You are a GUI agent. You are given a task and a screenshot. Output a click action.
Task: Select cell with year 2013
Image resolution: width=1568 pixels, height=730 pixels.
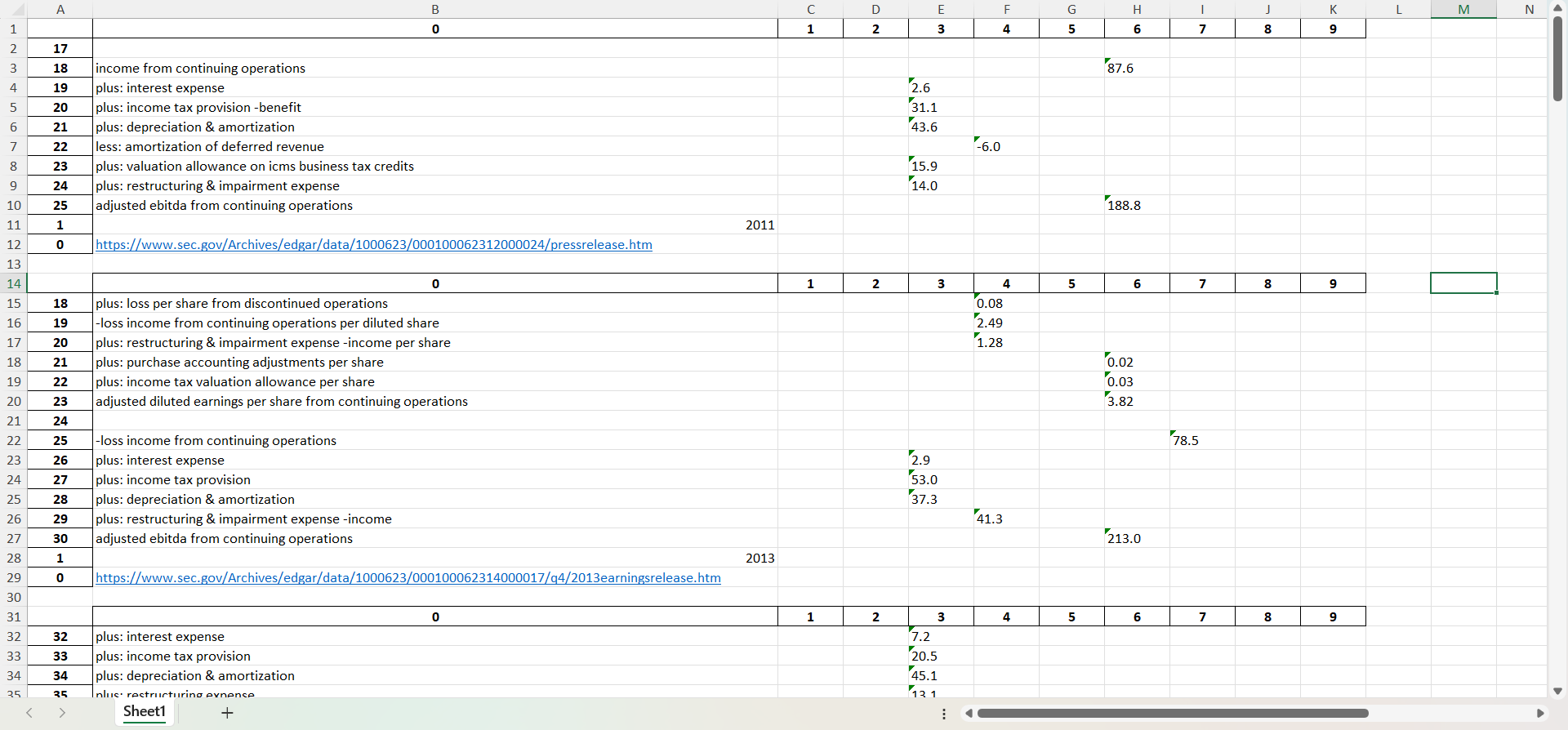435,558
